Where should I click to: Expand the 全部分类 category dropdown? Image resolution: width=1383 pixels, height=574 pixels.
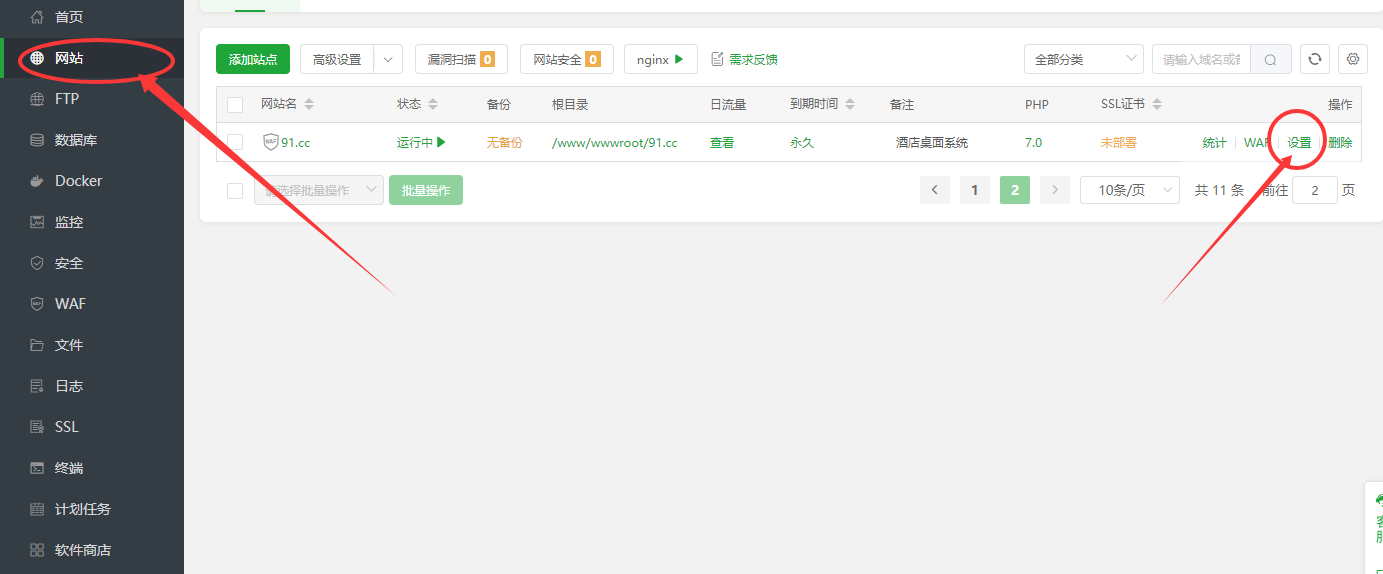click(1083, 59)
